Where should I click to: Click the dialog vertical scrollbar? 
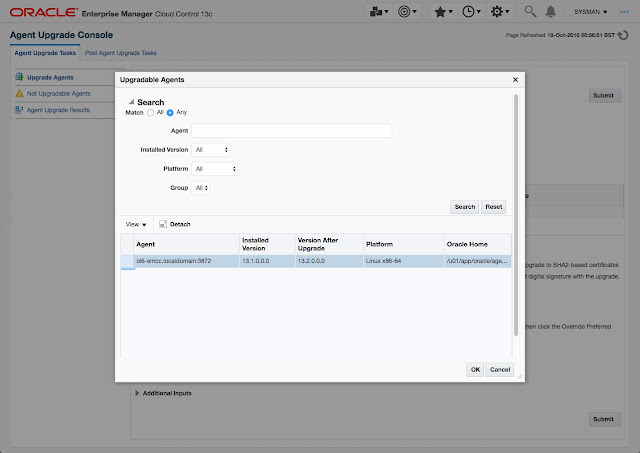tap(516, 215)
